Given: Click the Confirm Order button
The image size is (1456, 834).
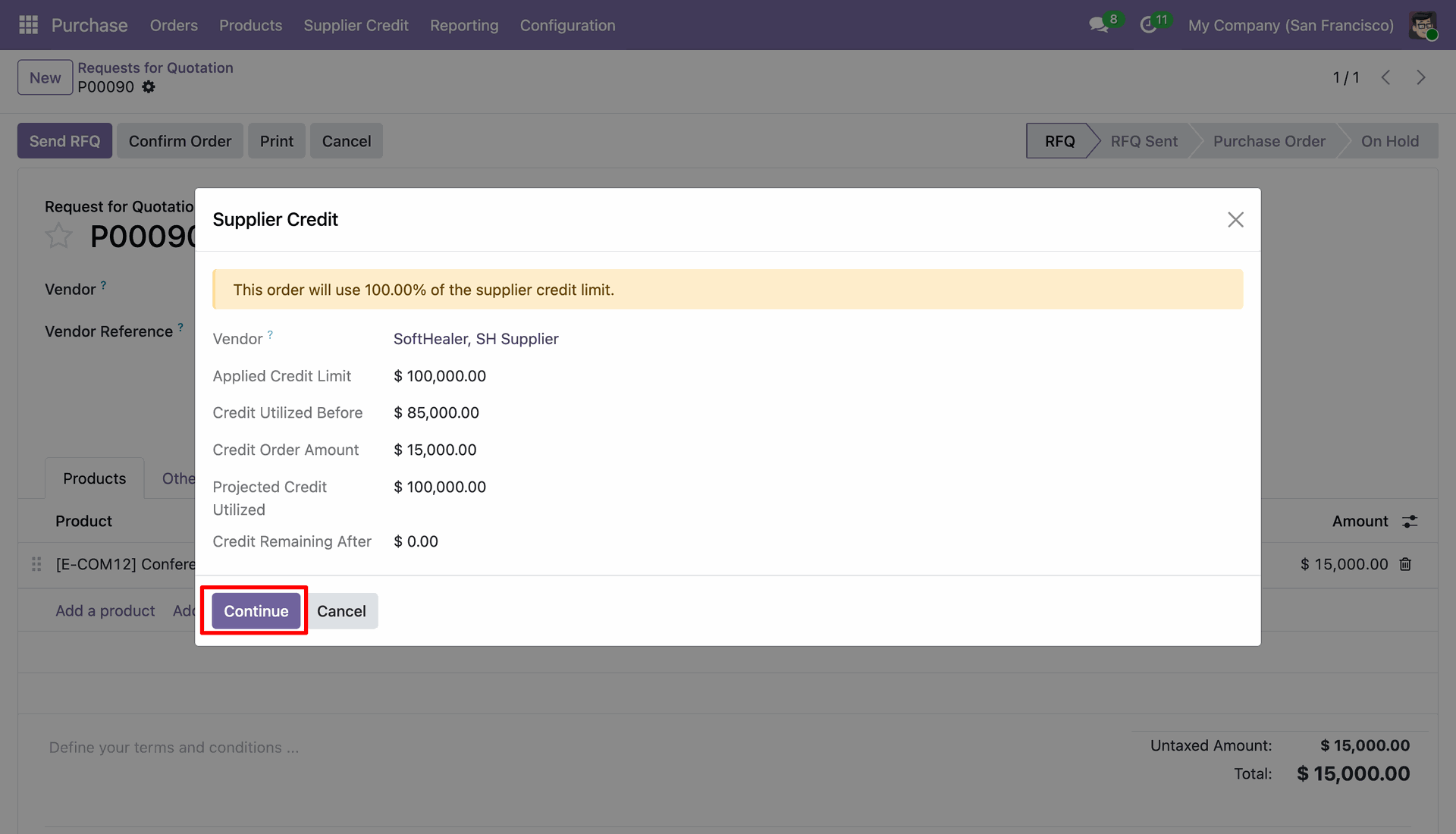Looking at the screenshot, I should pyautogui.click(x=180, y=141).
